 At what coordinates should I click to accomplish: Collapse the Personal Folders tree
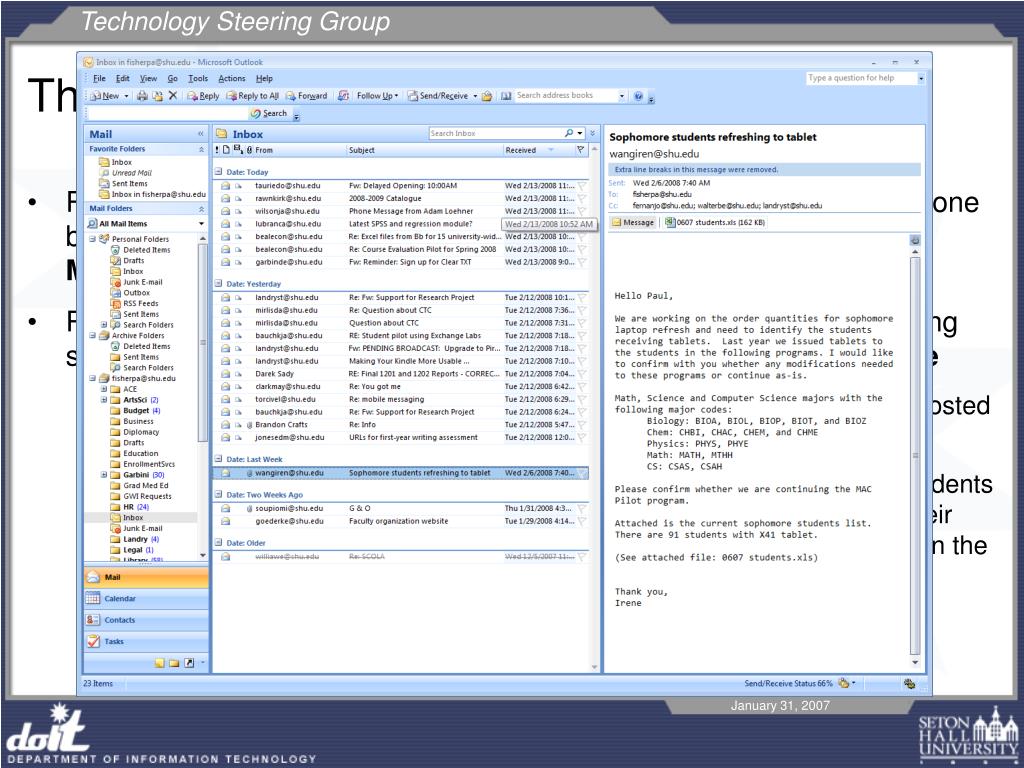coord(93,239)
